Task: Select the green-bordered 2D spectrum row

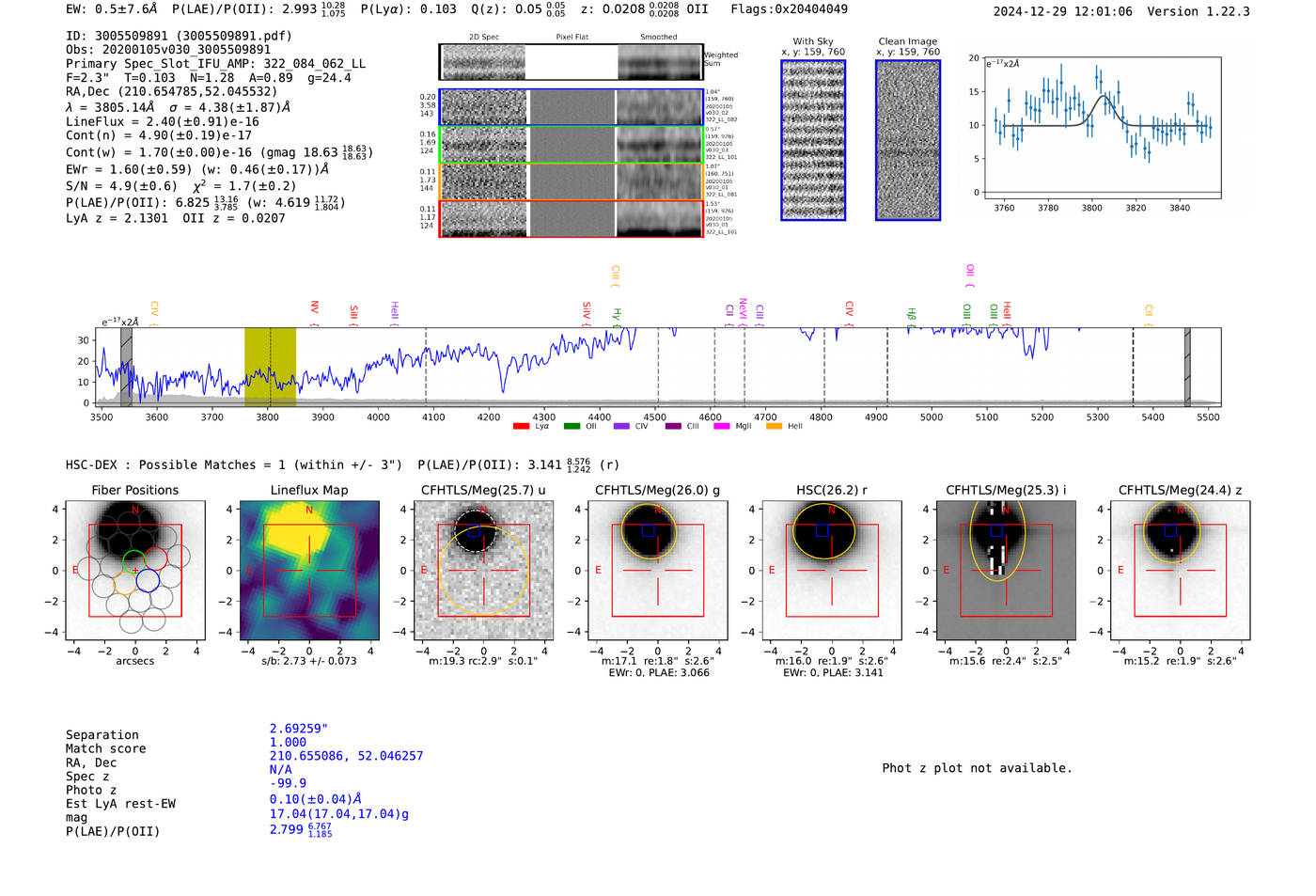Action: click(x=572, y=145)
